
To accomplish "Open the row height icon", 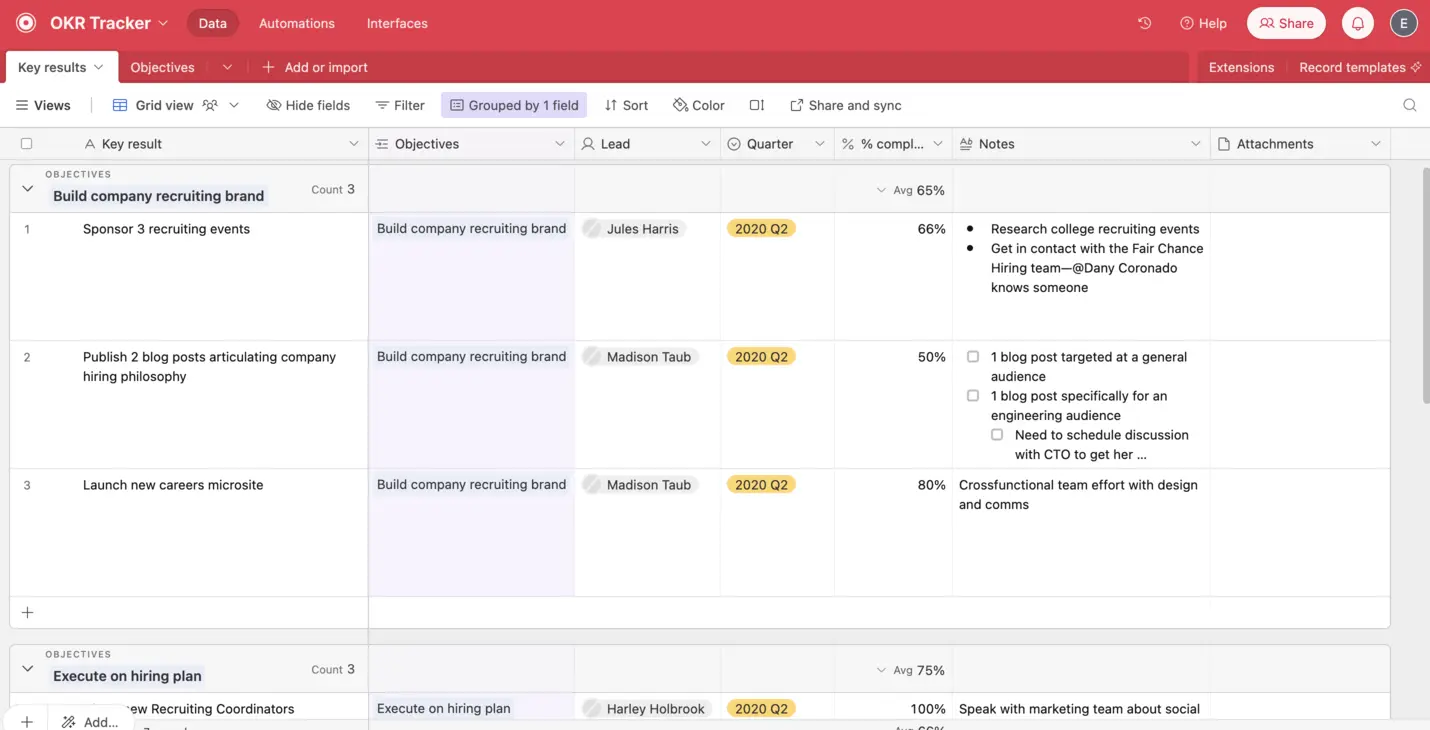I will [x=757, y=105].
